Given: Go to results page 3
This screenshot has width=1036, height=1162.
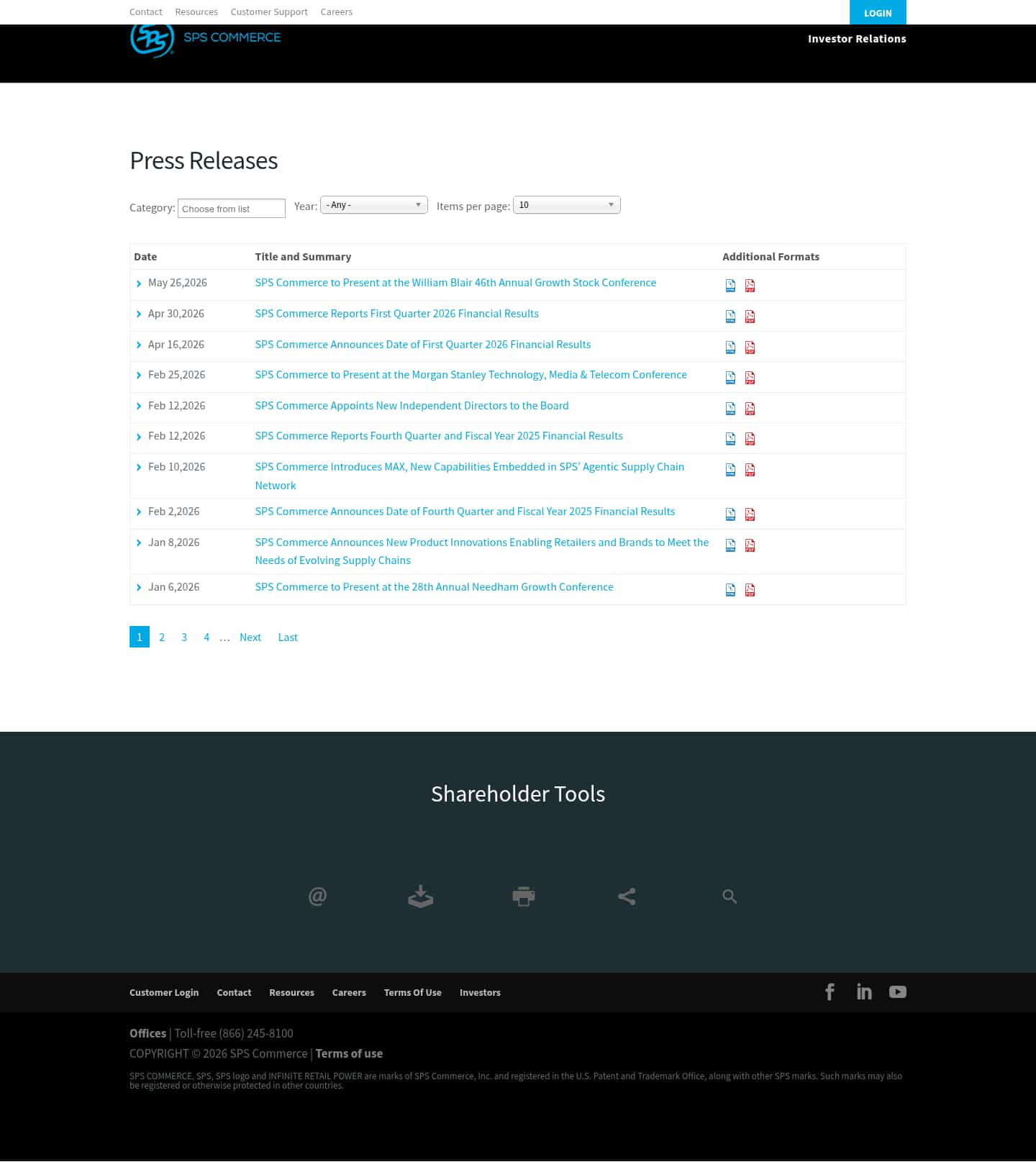Looking at the screenshot, I should coord(184,637).
